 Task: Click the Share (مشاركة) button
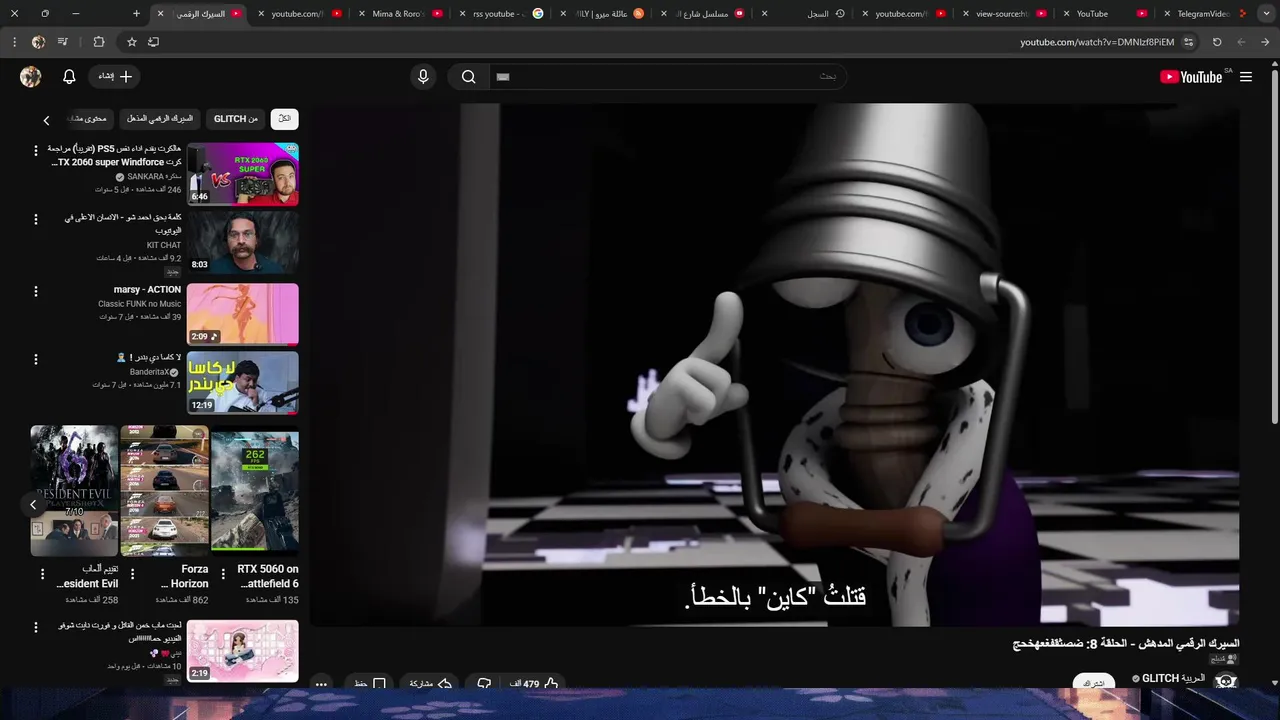pos(431,684)
